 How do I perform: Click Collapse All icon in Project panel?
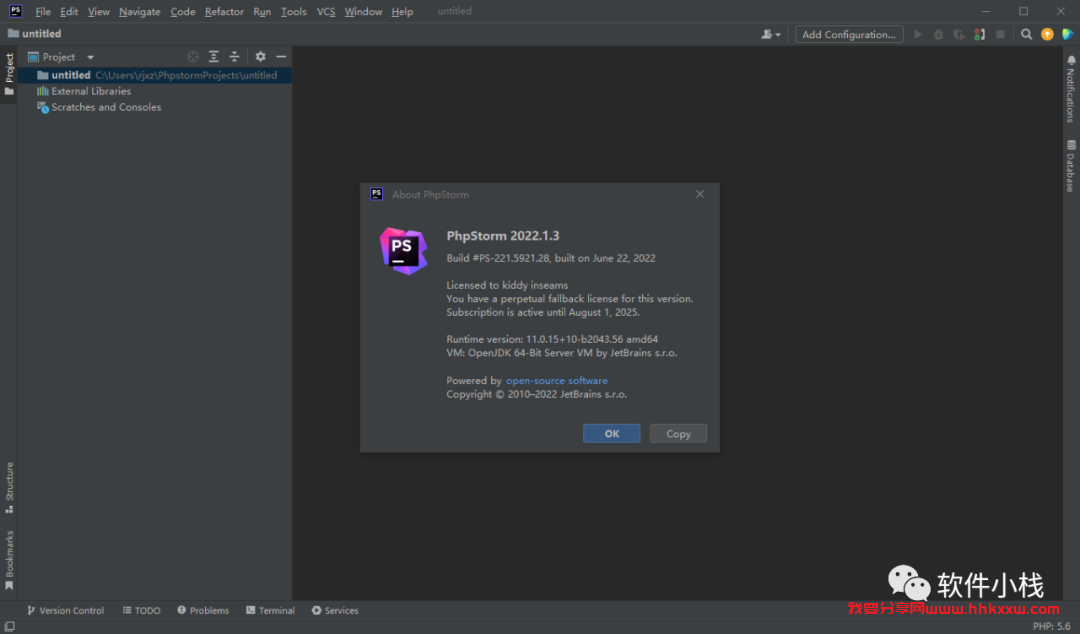click(x=234, y=57)
